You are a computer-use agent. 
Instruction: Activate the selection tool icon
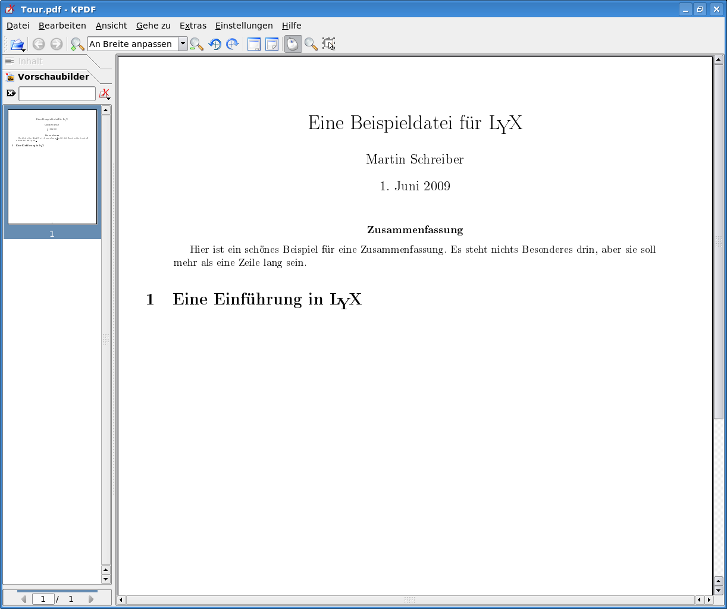(x=329, y=44)
